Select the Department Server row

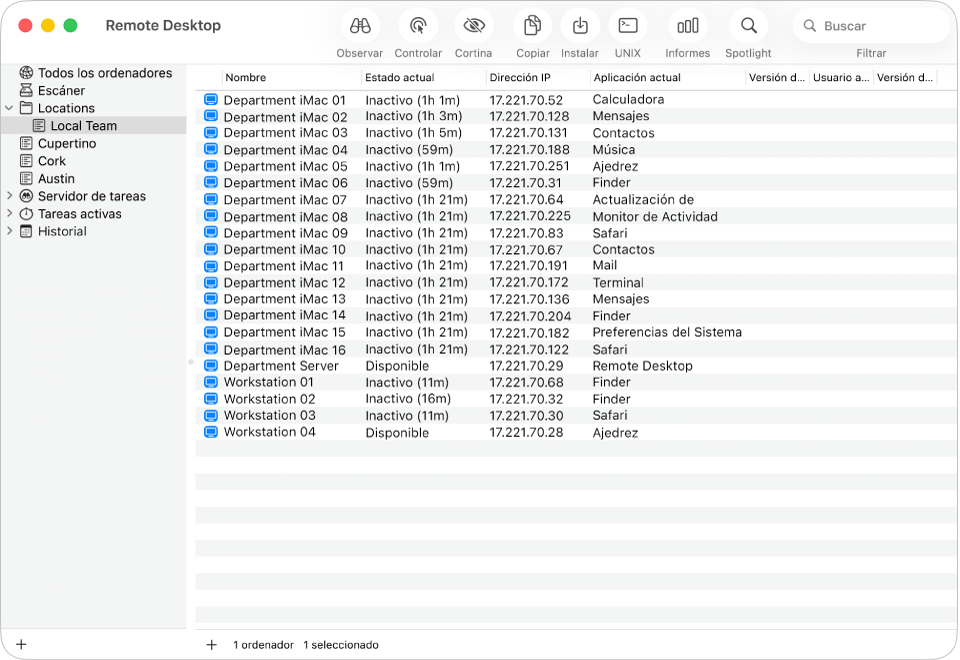(280, 365)
